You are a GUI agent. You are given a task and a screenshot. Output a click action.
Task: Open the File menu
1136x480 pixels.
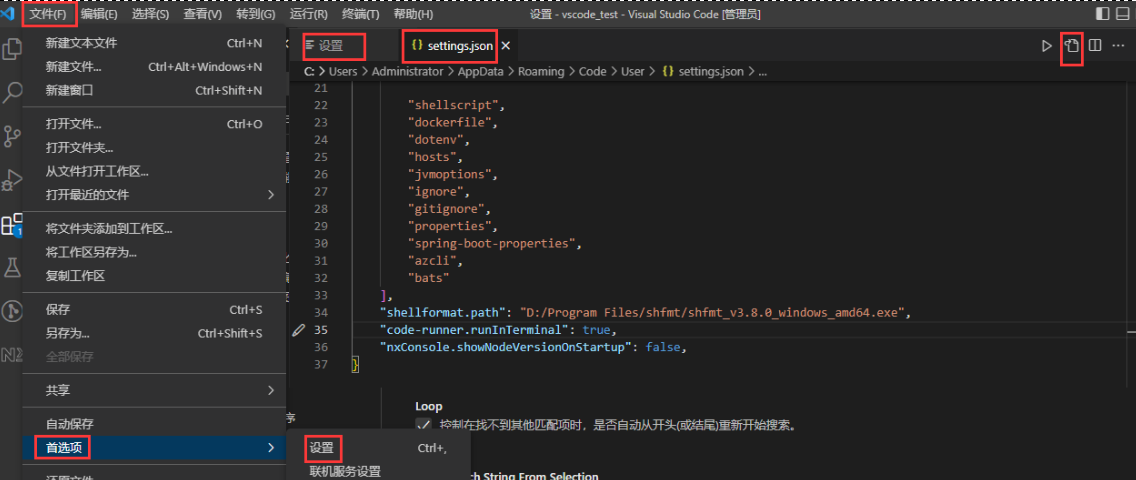pos(49,14)
